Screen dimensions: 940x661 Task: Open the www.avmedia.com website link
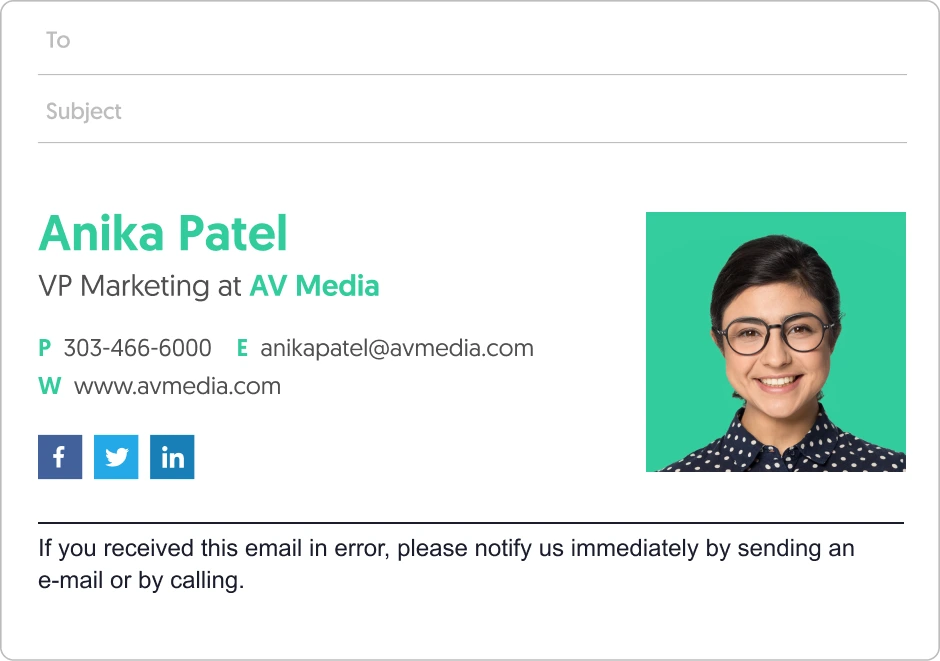tap(177, 386)
